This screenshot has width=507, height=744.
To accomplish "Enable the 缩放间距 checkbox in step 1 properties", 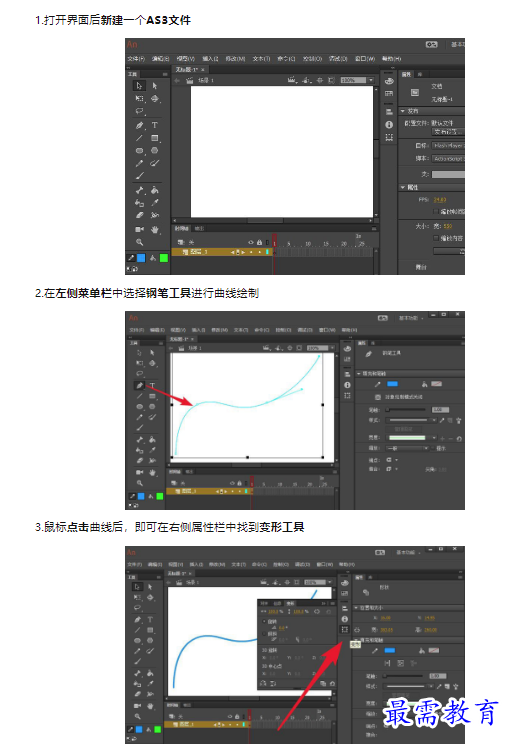I will click(436, 211).
